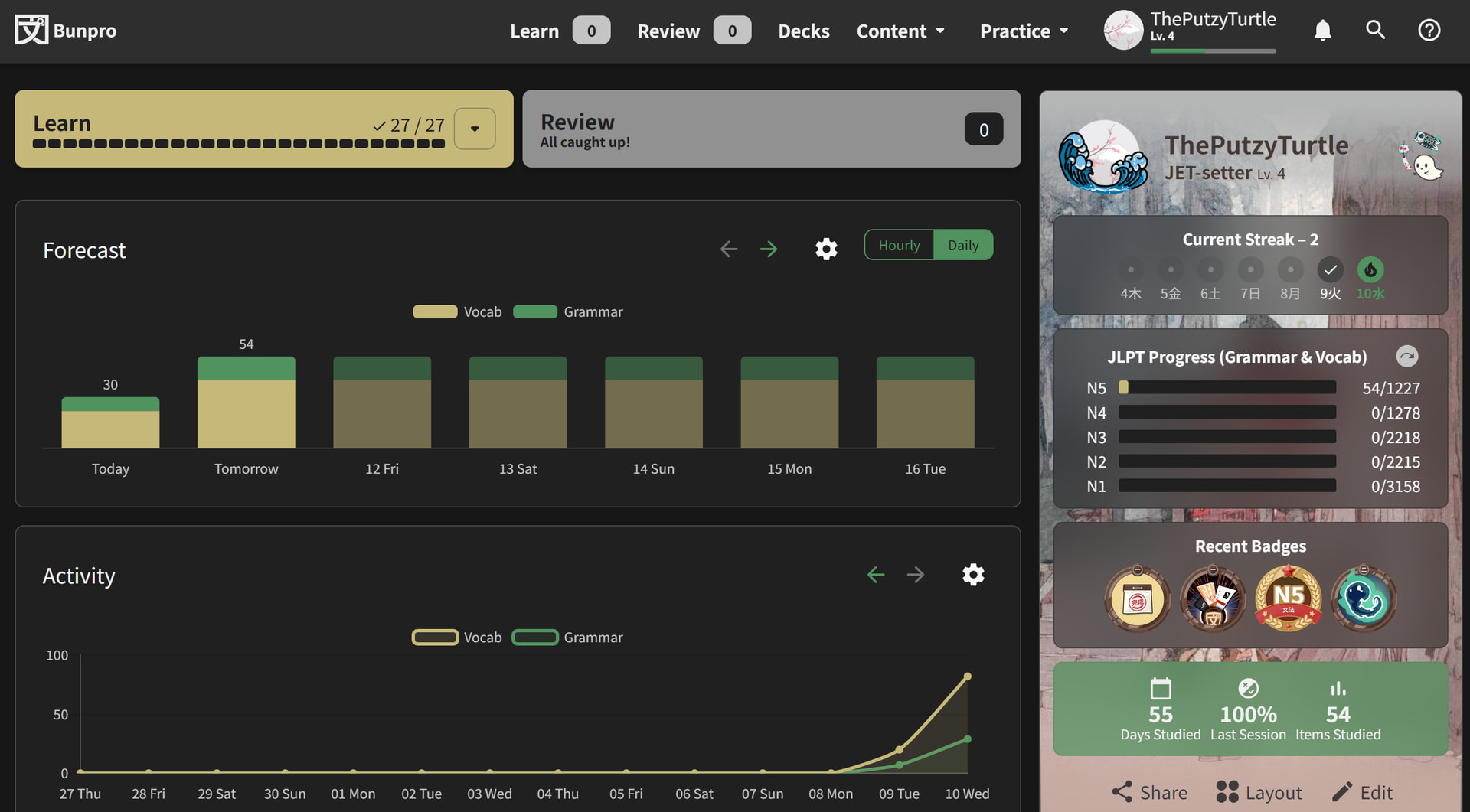Click the checkmark streak day 9火
The height and width of the screenshot is (812, 1470).
coord(1331,269)
